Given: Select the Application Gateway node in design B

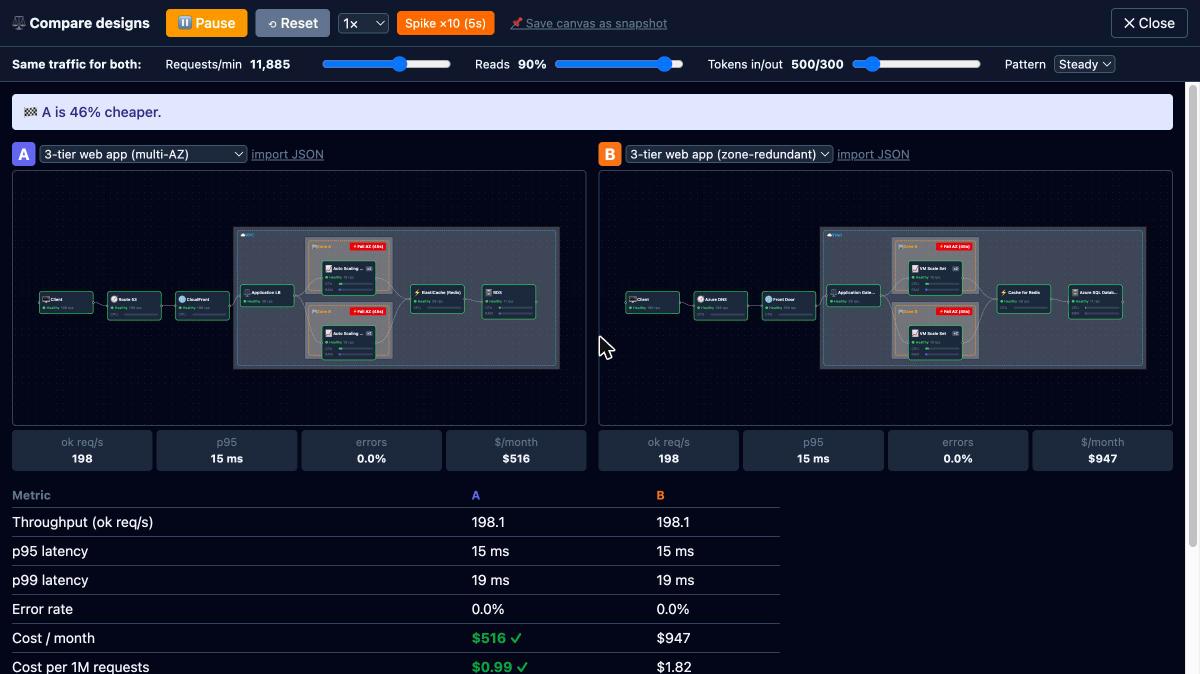Looking at the screenshot, I should click(854, 296).
